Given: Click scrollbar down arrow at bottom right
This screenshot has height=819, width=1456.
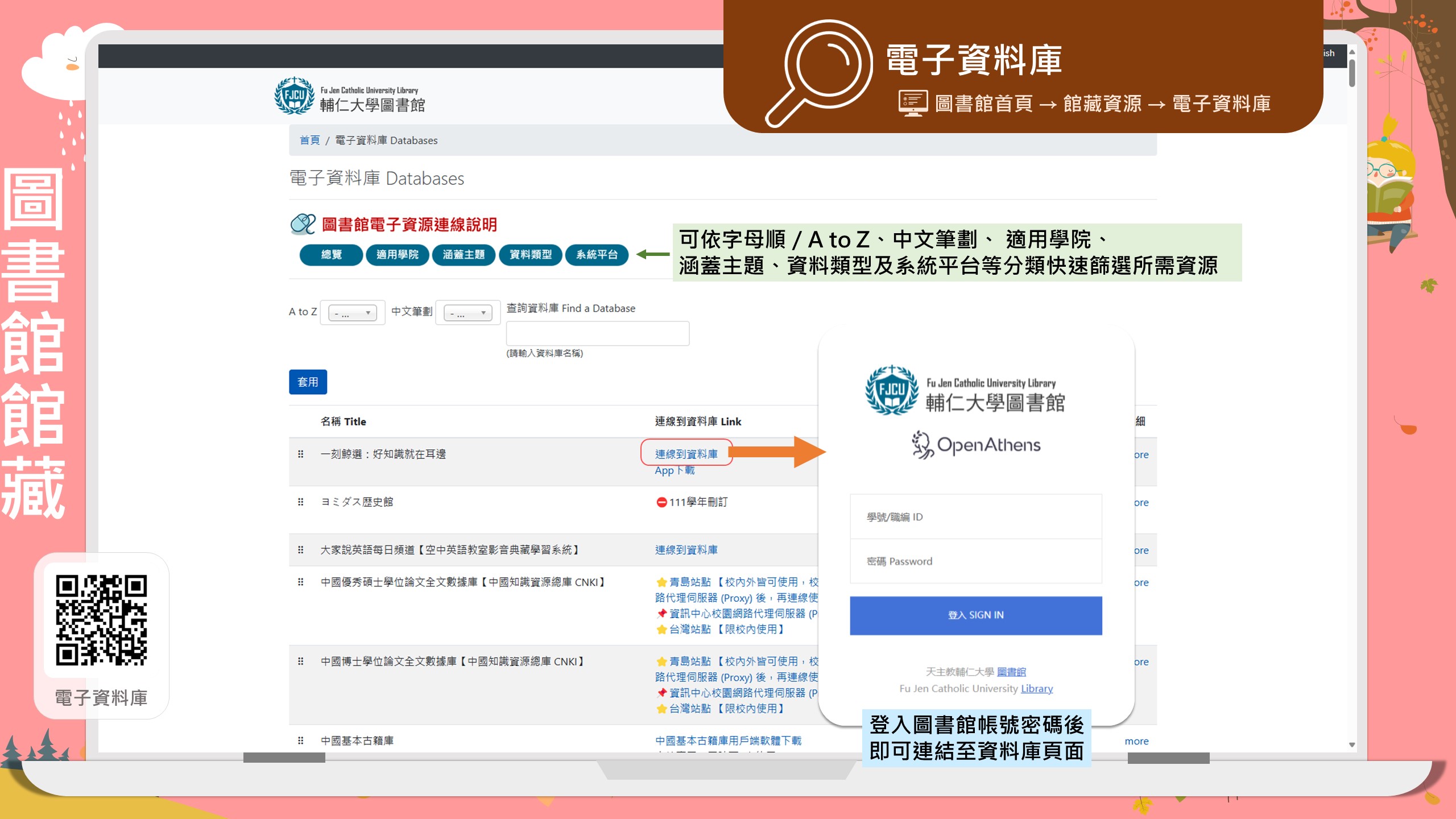Looking at the screenshot, I should (x=1352, y=744).
